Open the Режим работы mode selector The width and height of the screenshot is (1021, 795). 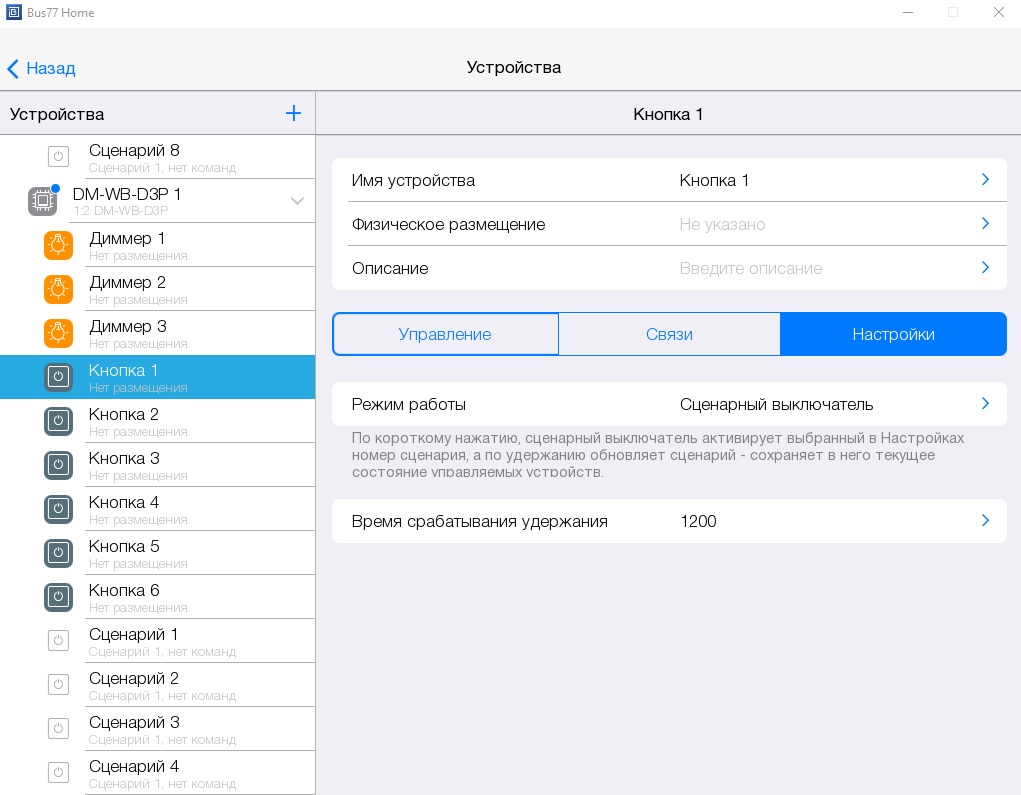[669, 404]
